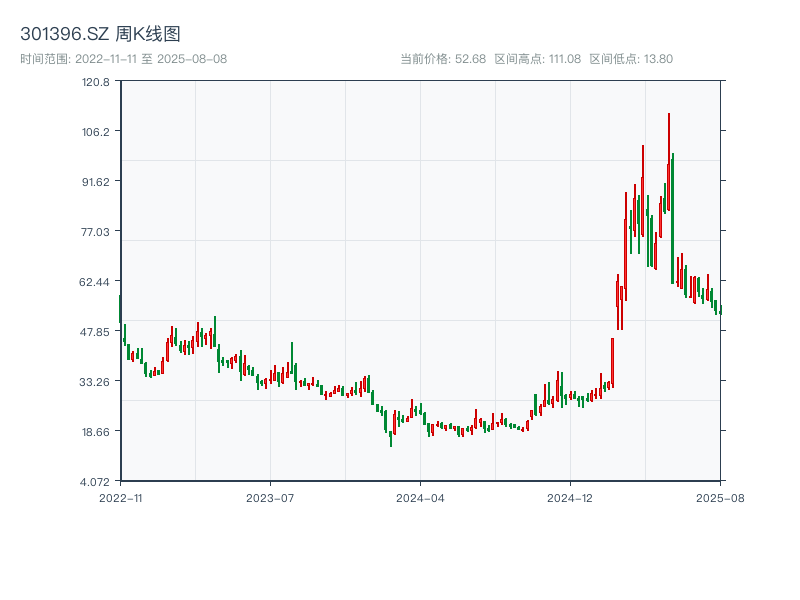Click the current price value 当前价格: 52.68

pos(443,59)
